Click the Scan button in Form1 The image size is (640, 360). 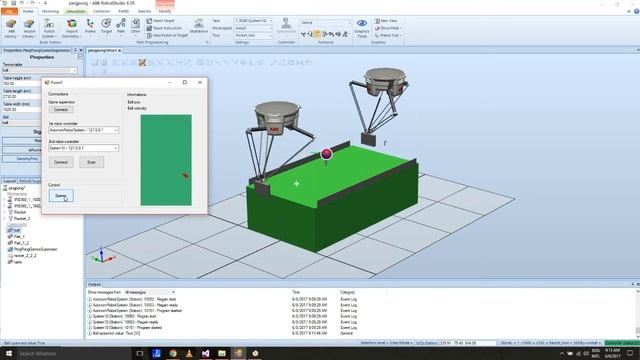(x=91, y=162)
